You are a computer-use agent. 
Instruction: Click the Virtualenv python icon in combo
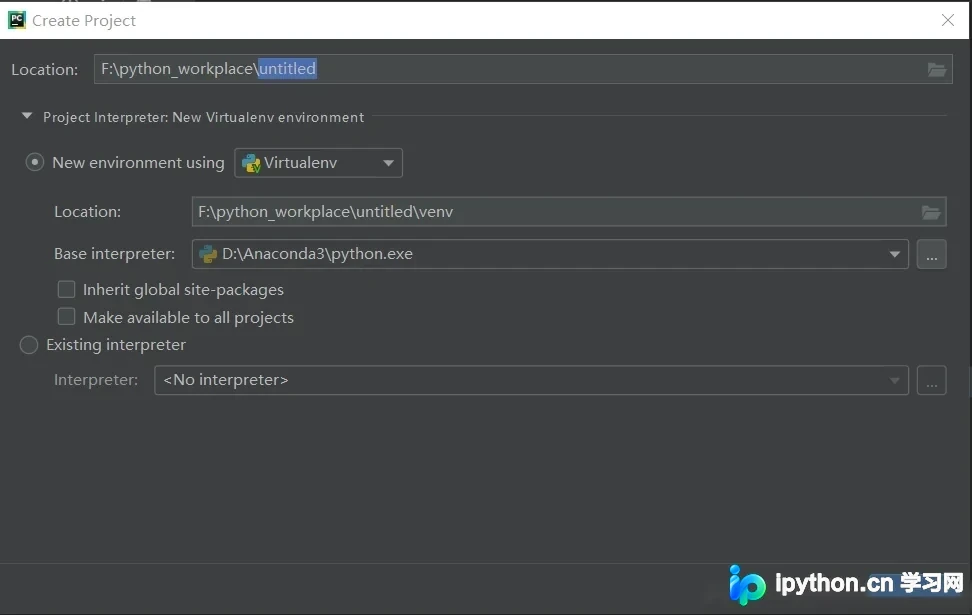point(251,163)
